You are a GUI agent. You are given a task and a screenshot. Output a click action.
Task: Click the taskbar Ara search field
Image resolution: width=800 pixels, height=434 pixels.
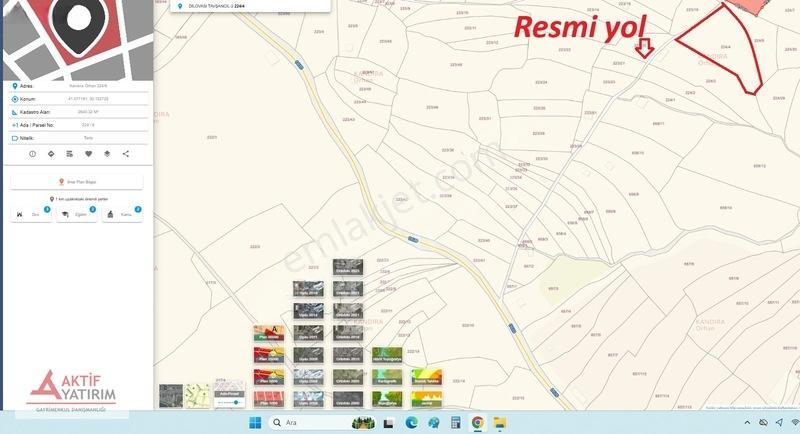pyautogui.click(x=322, y=423)
